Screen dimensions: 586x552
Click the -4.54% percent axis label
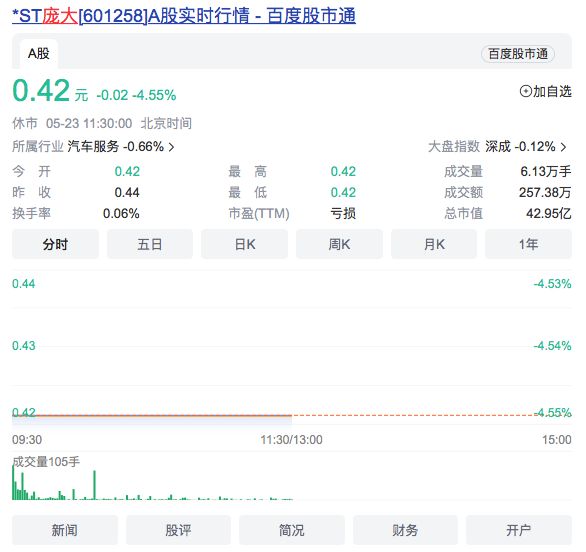point(552,346)
